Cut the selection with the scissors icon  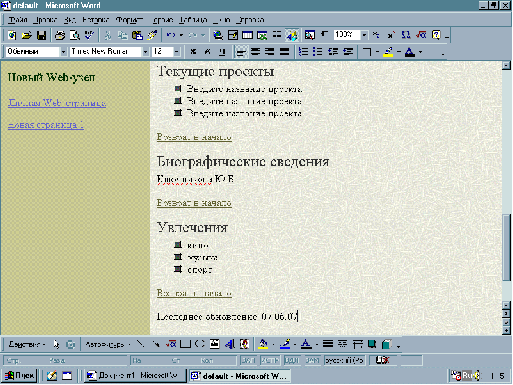pyautogui.click(x=108, y=35)
